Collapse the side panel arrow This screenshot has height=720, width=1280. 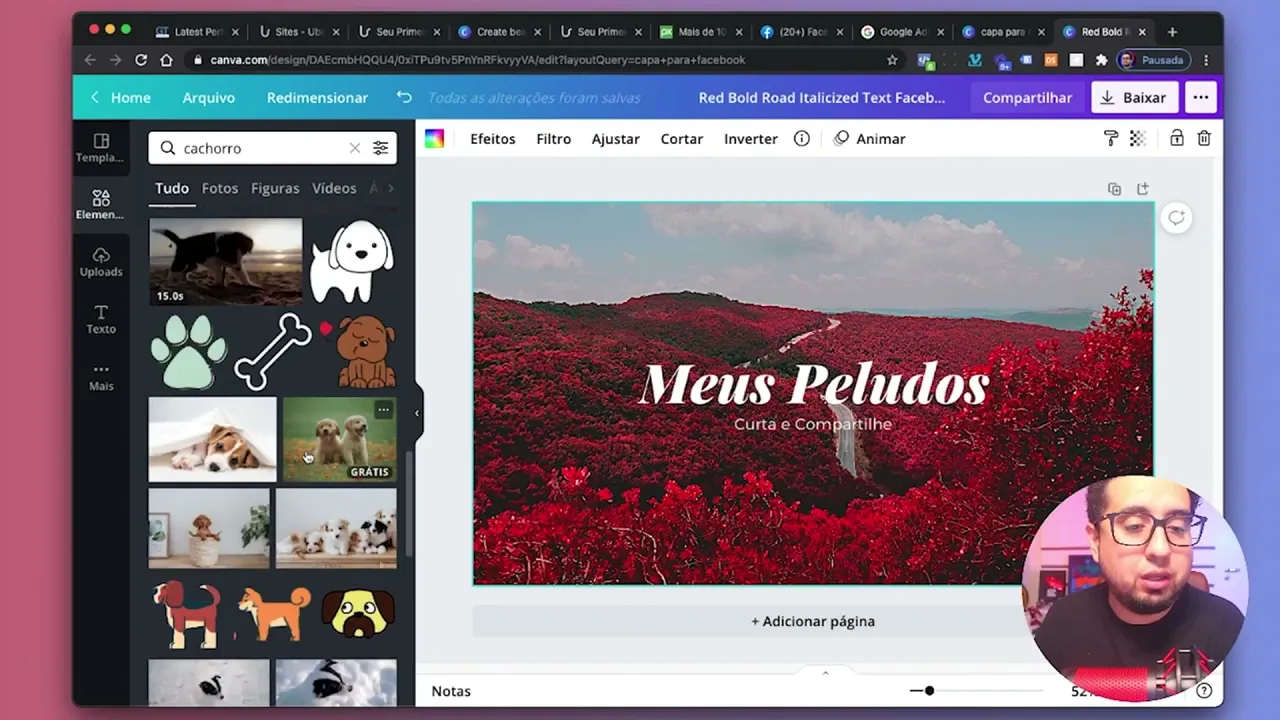click(x=417, y=413)
